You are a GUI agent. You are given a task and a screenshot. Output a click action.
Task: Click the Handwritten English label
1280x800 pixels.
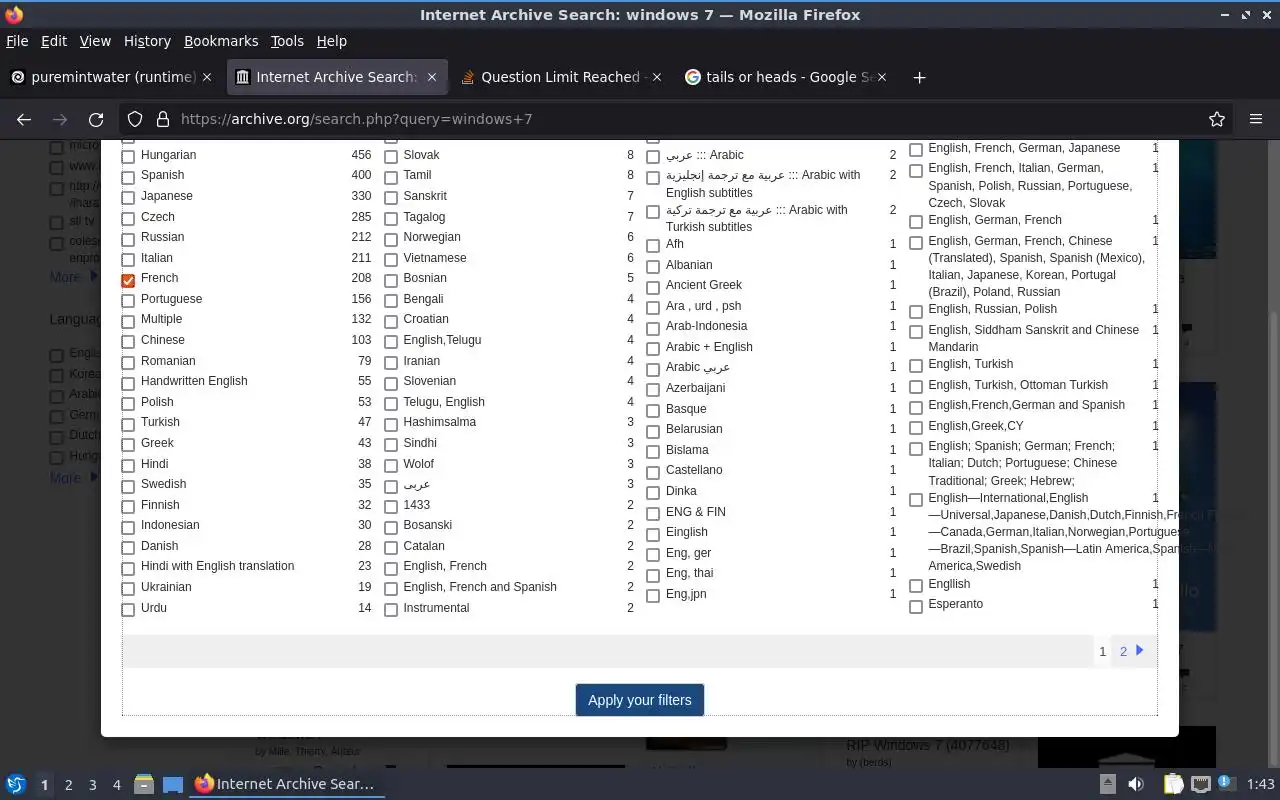(x=194, y=381)
